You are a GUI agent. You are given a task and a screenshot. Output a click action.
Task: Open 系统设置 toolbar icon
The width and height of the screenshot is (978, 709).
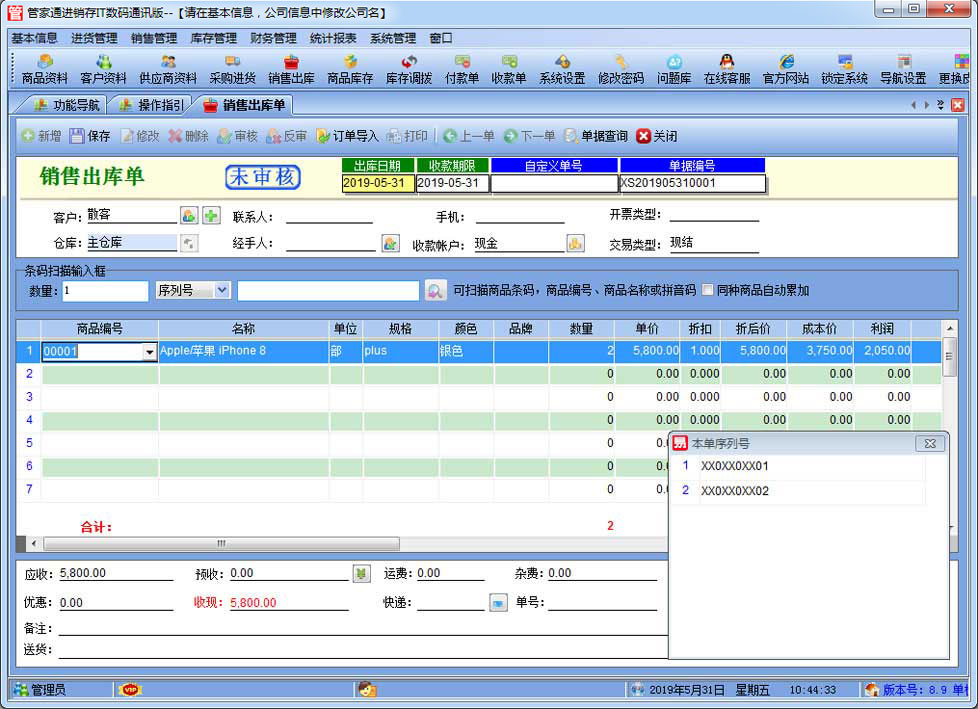(x=562, y=69)
